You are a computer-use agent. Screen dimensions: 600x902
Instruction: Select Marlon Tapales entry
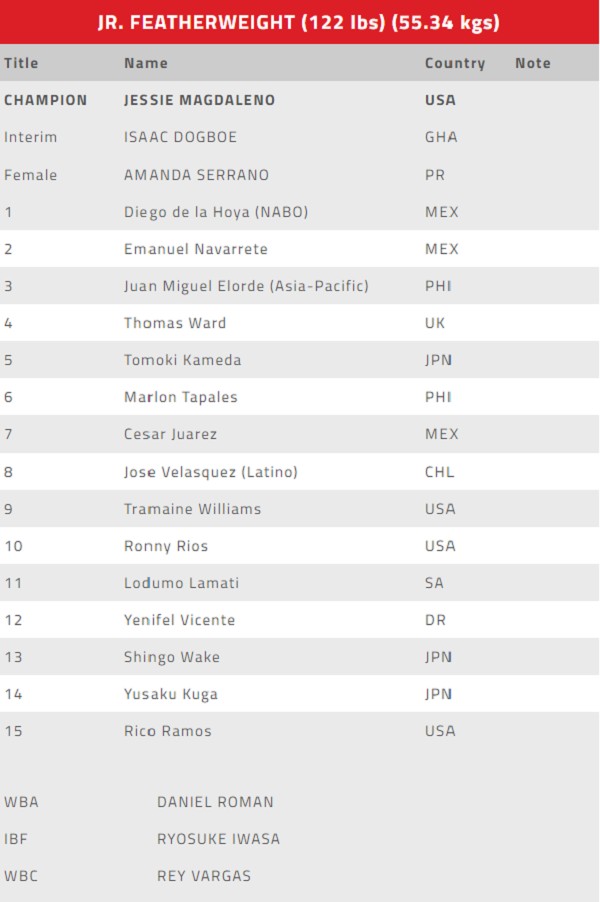tap(299, 397)
